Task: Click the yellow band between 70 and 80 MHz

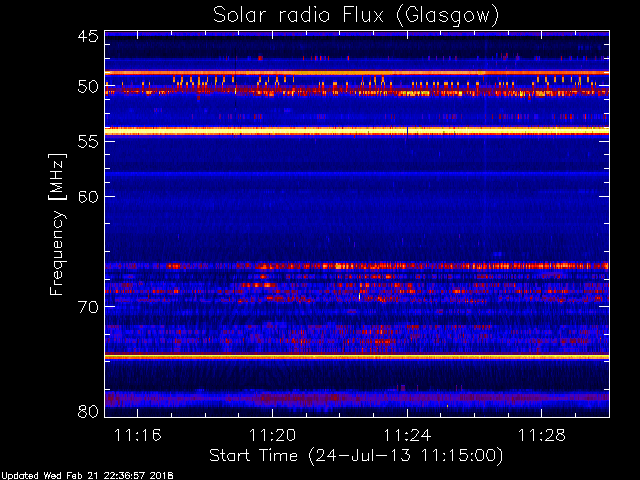Action: point(357,357)
